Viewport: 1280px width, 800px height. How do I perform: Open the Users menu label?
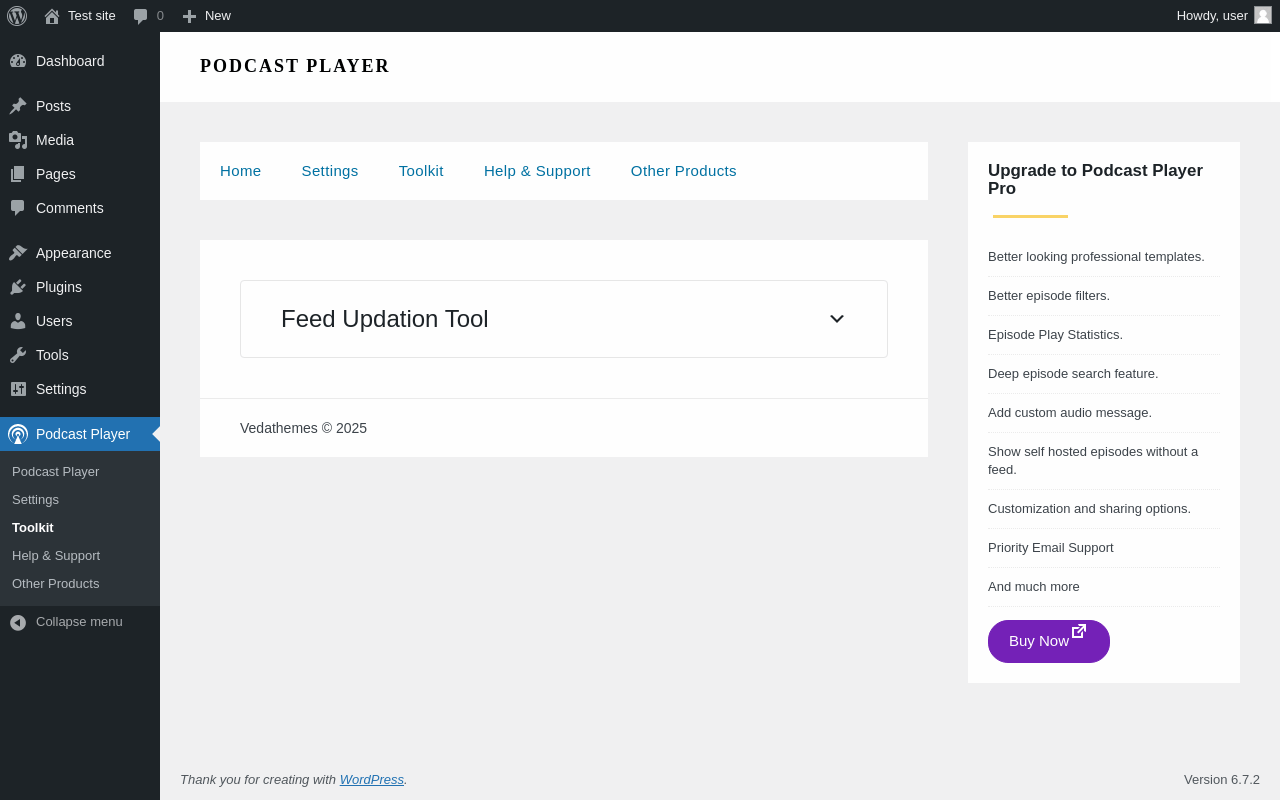tap(54, 321)
